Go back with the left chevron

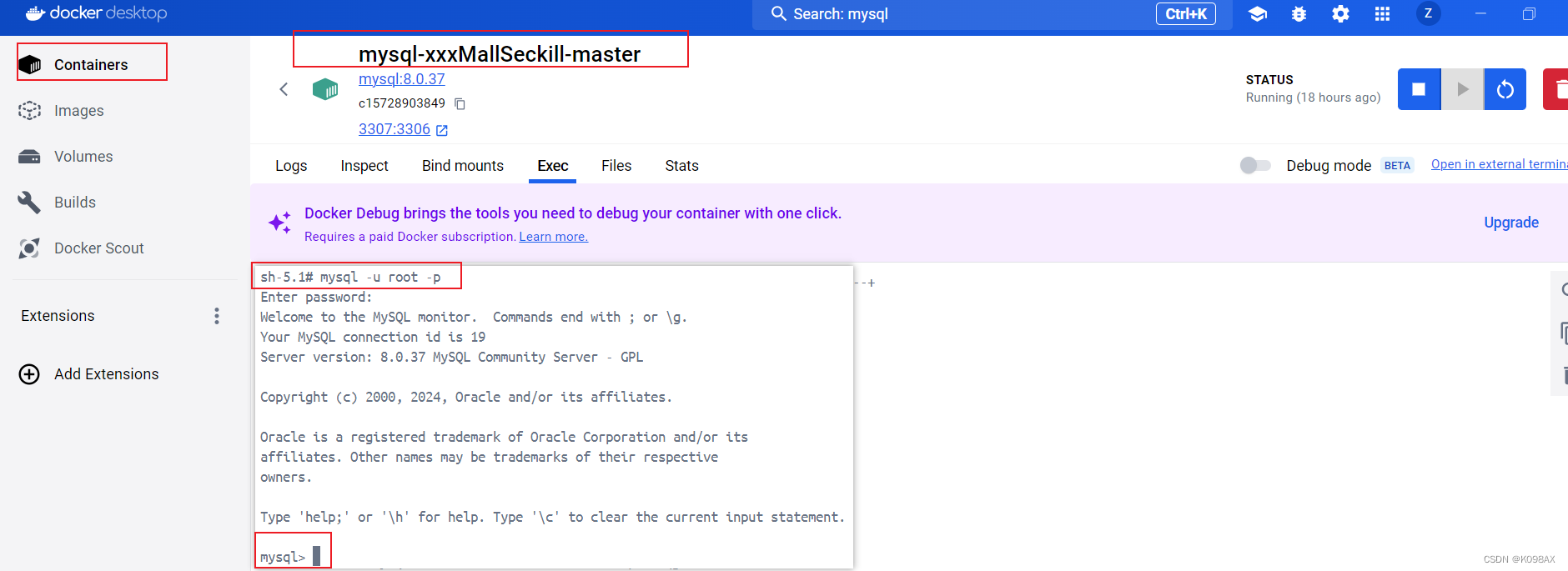click(x=284, y=89)
